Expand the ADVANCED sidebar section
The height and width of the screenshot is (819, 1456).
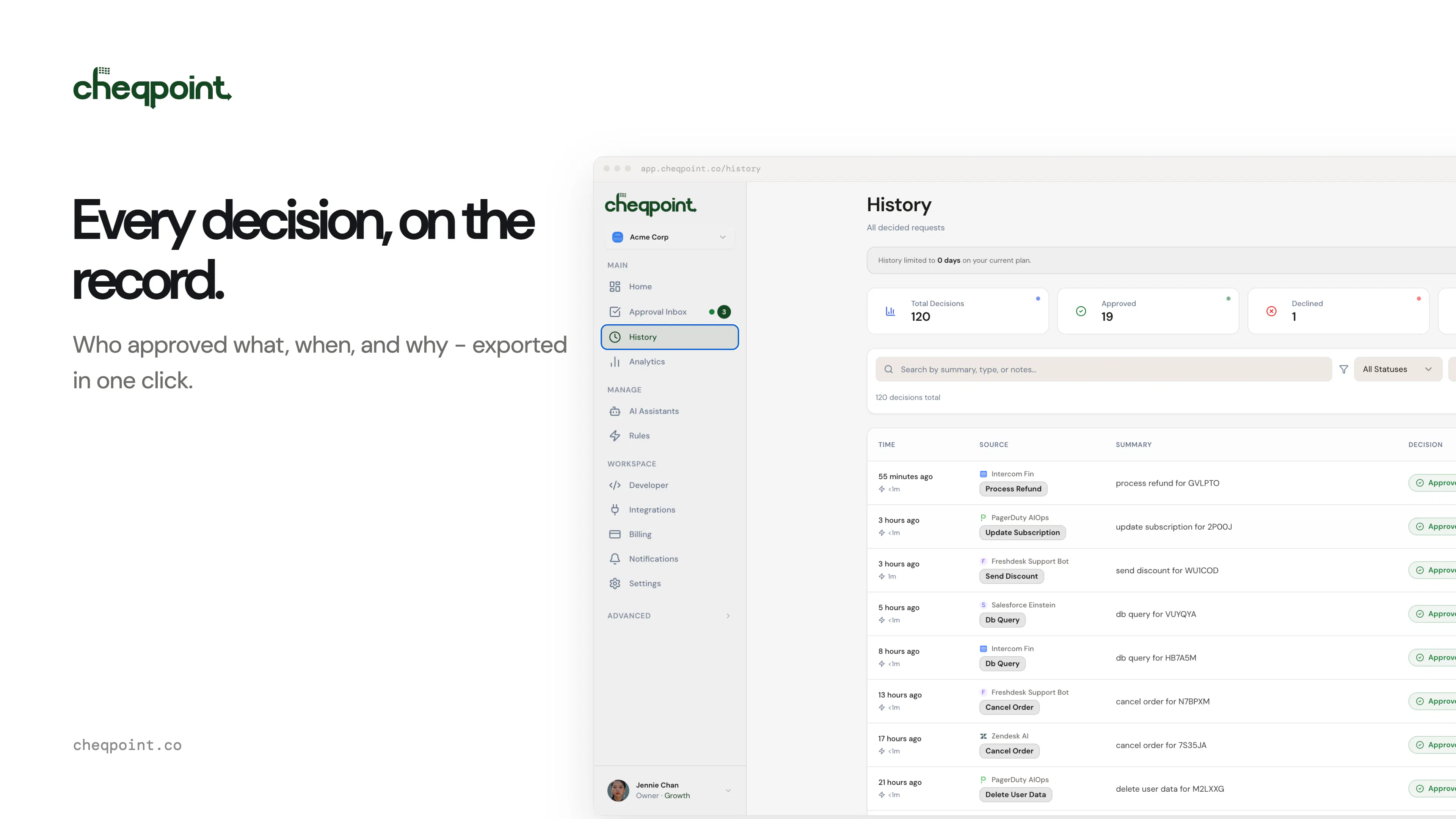[669, 615]
